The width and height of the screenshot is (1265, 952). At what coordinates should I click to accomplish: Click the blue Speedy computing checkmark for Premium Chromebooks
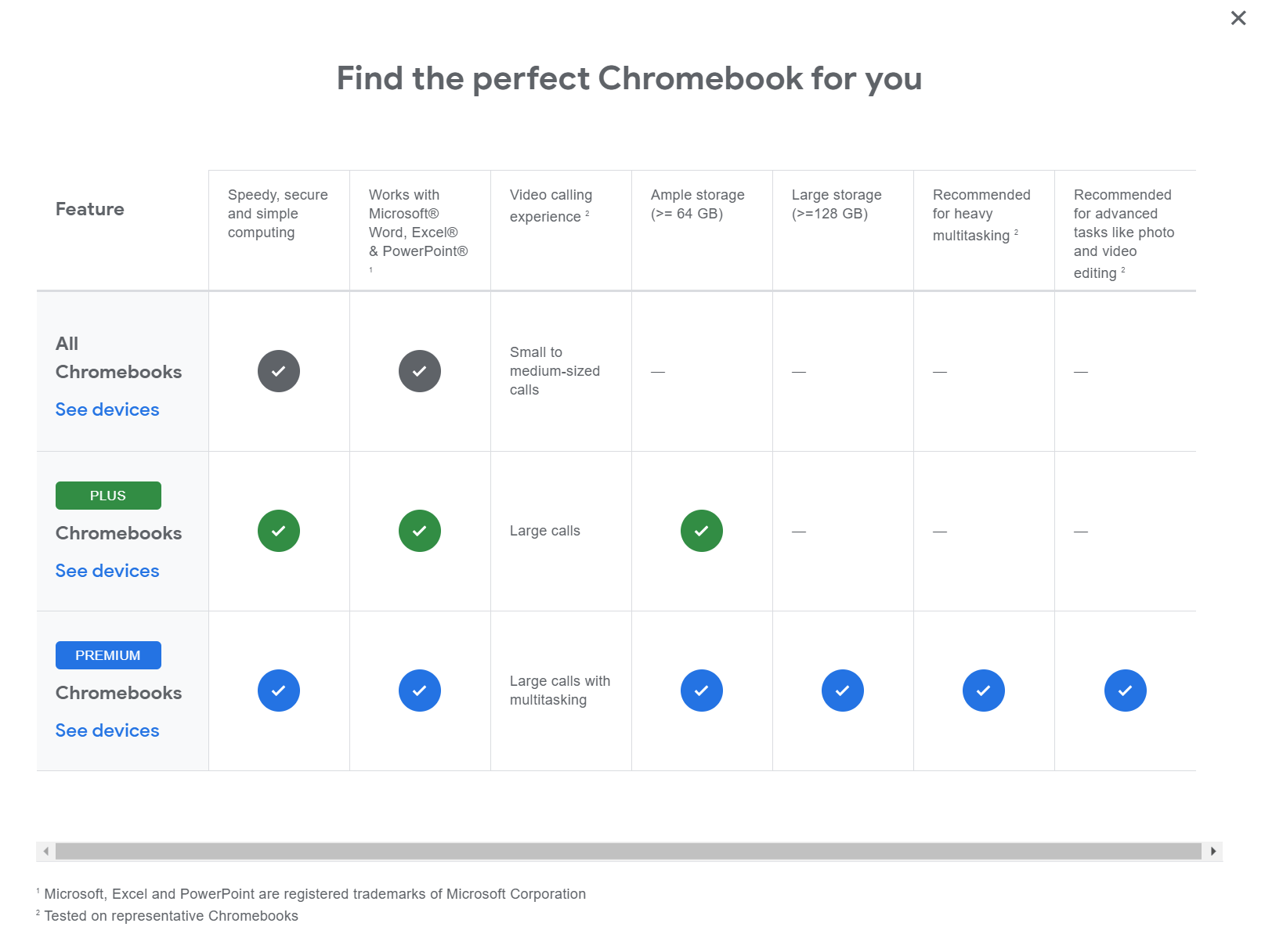(x=278, y=691)
